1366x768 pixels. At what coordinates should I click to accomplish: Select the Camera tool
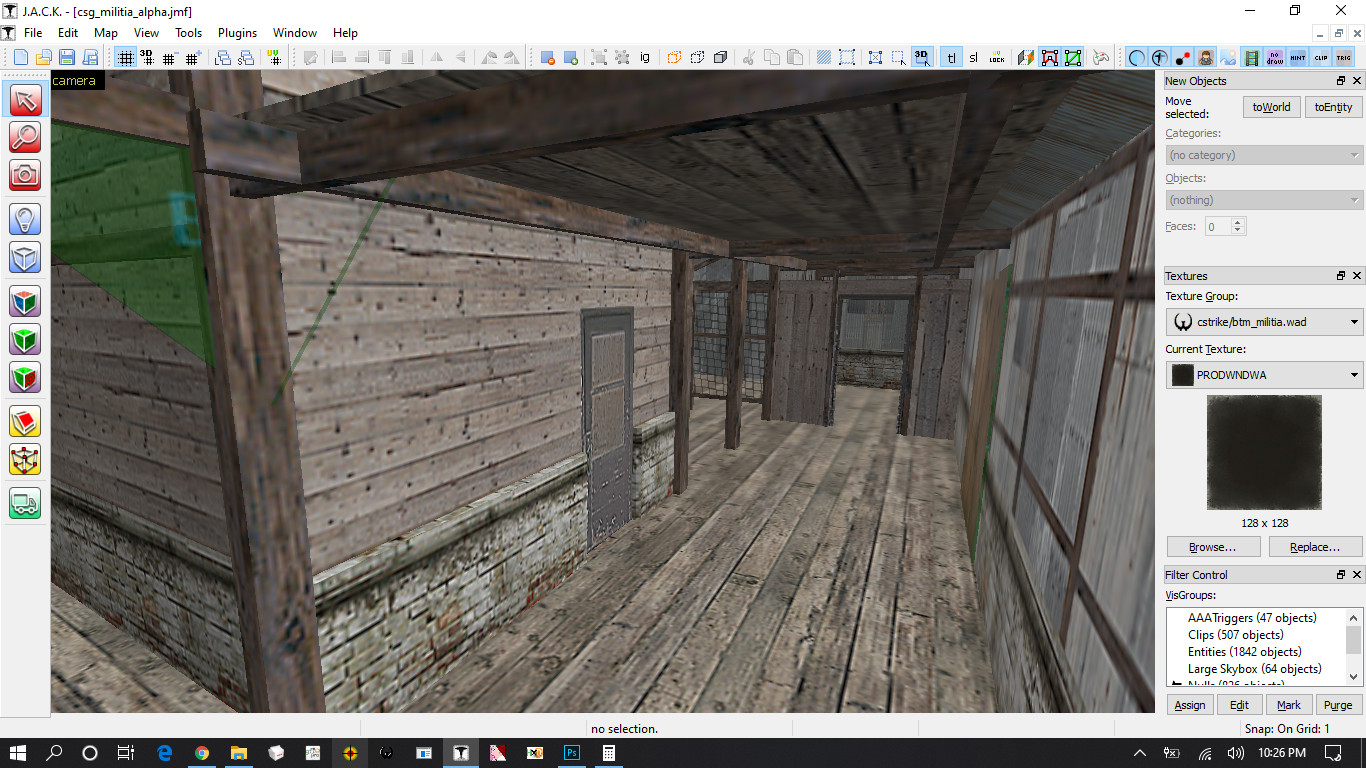25,174
